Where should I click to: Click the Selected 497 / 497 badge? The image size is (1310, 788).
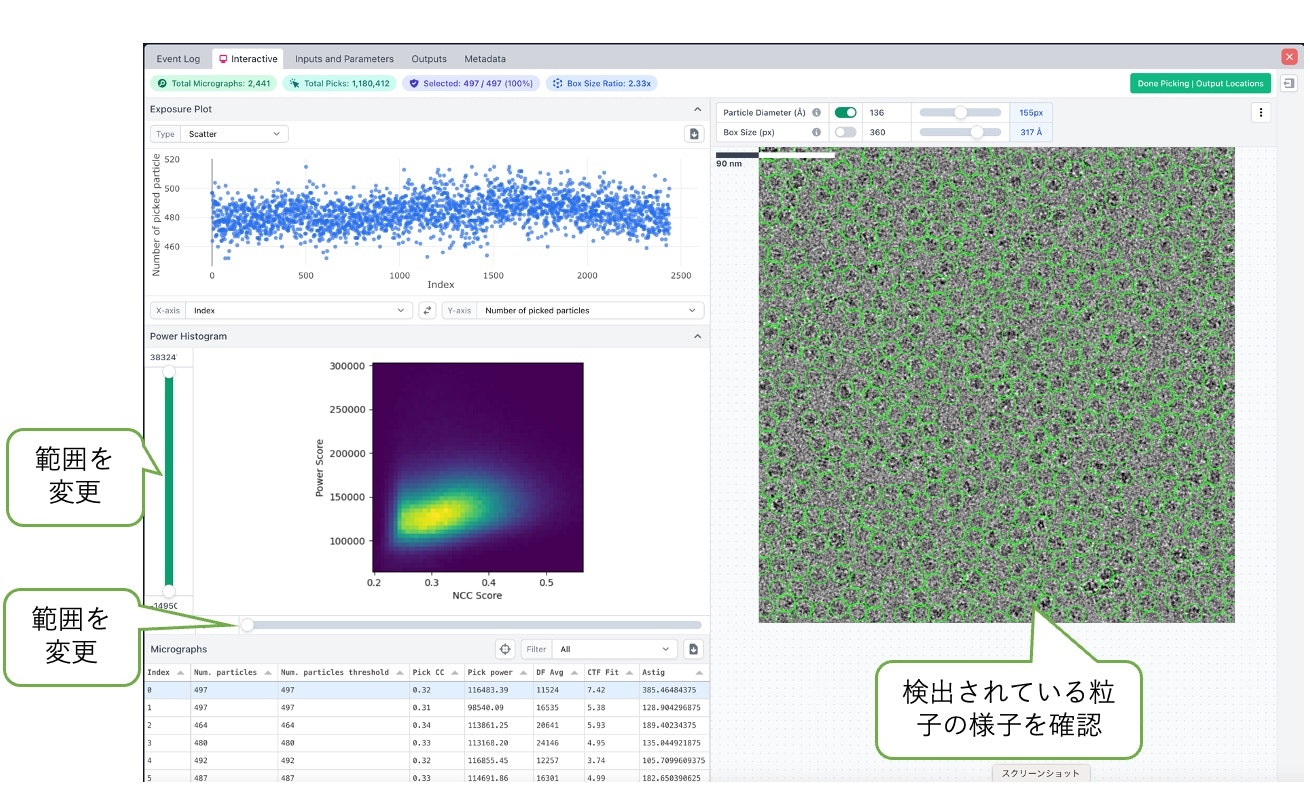pos(471,84)
